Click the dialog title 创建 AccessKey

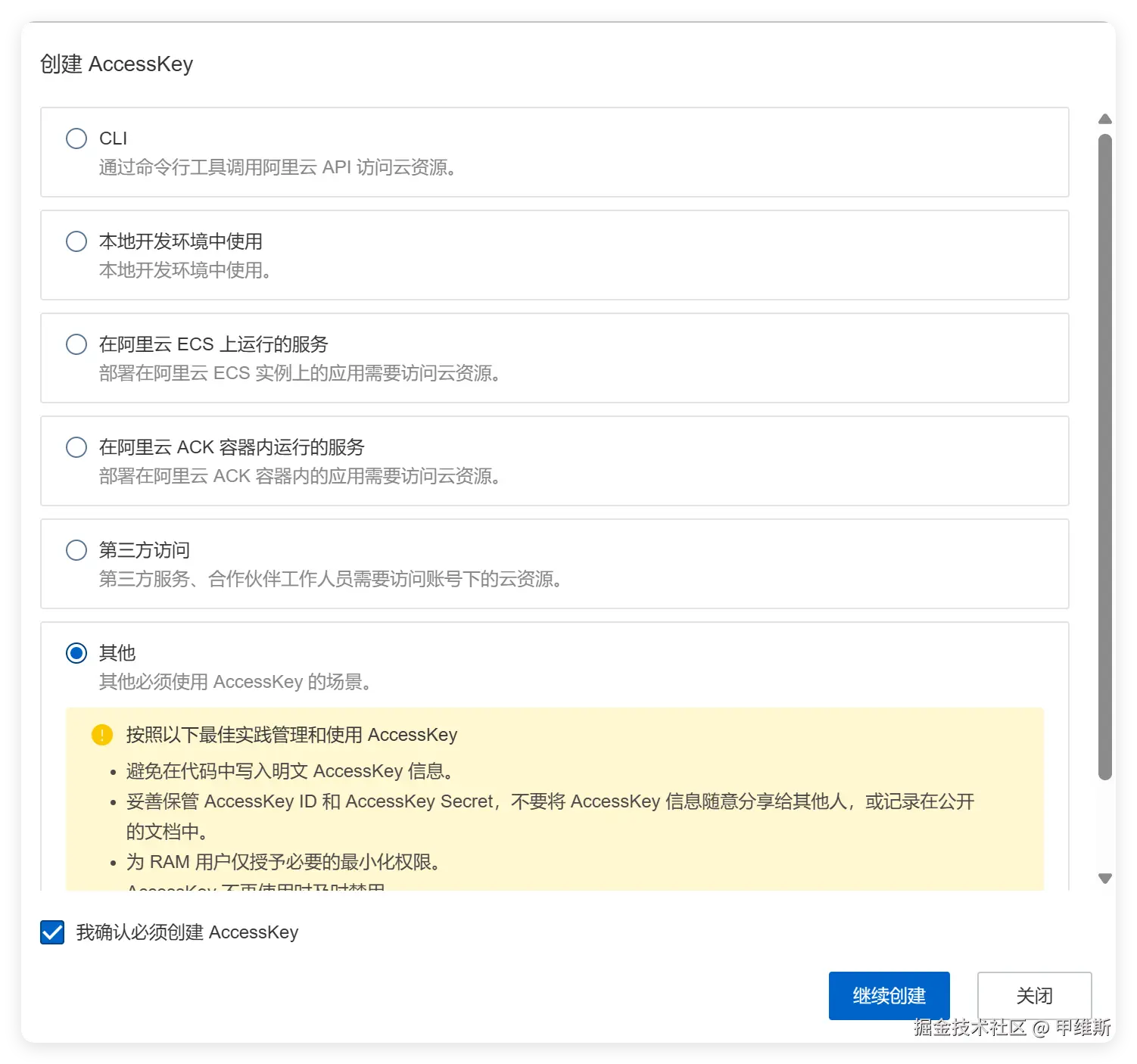(x=117, y=64)
